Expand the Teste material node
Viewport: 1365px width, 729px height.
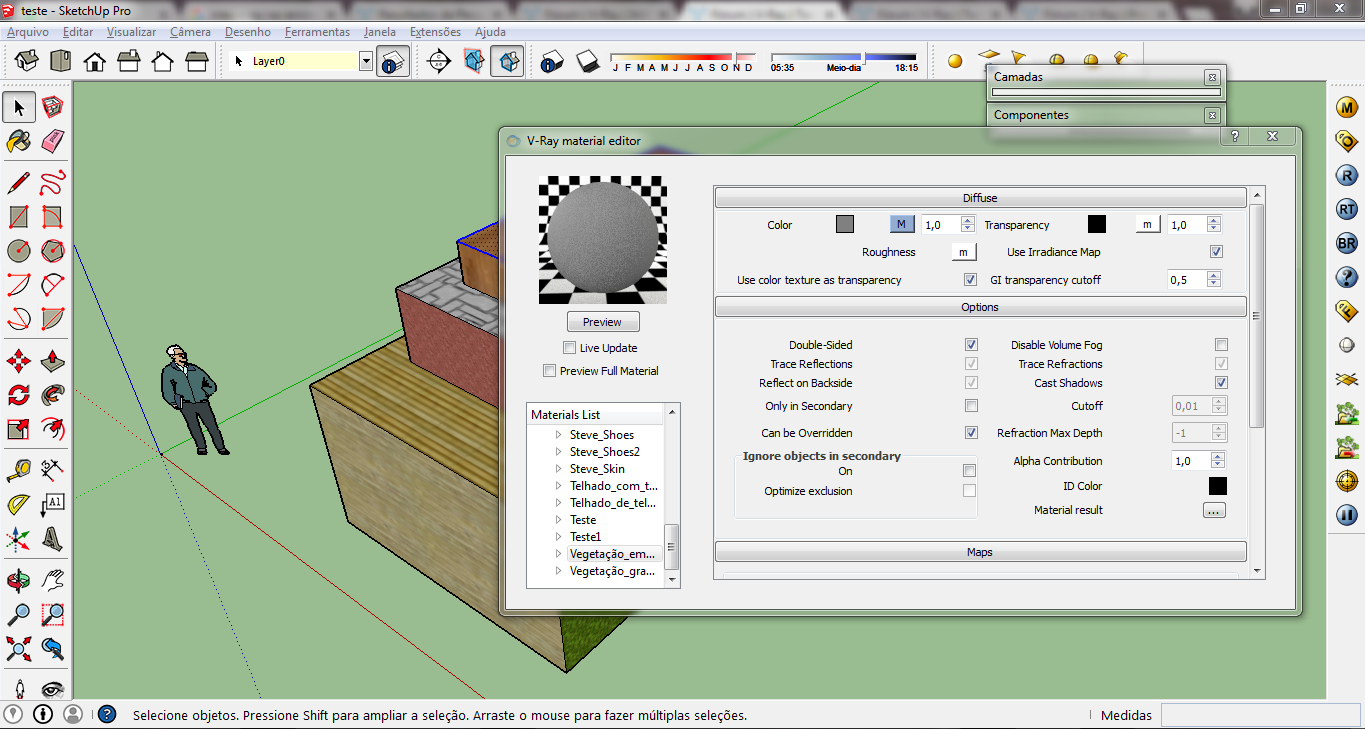coord(559,520)
